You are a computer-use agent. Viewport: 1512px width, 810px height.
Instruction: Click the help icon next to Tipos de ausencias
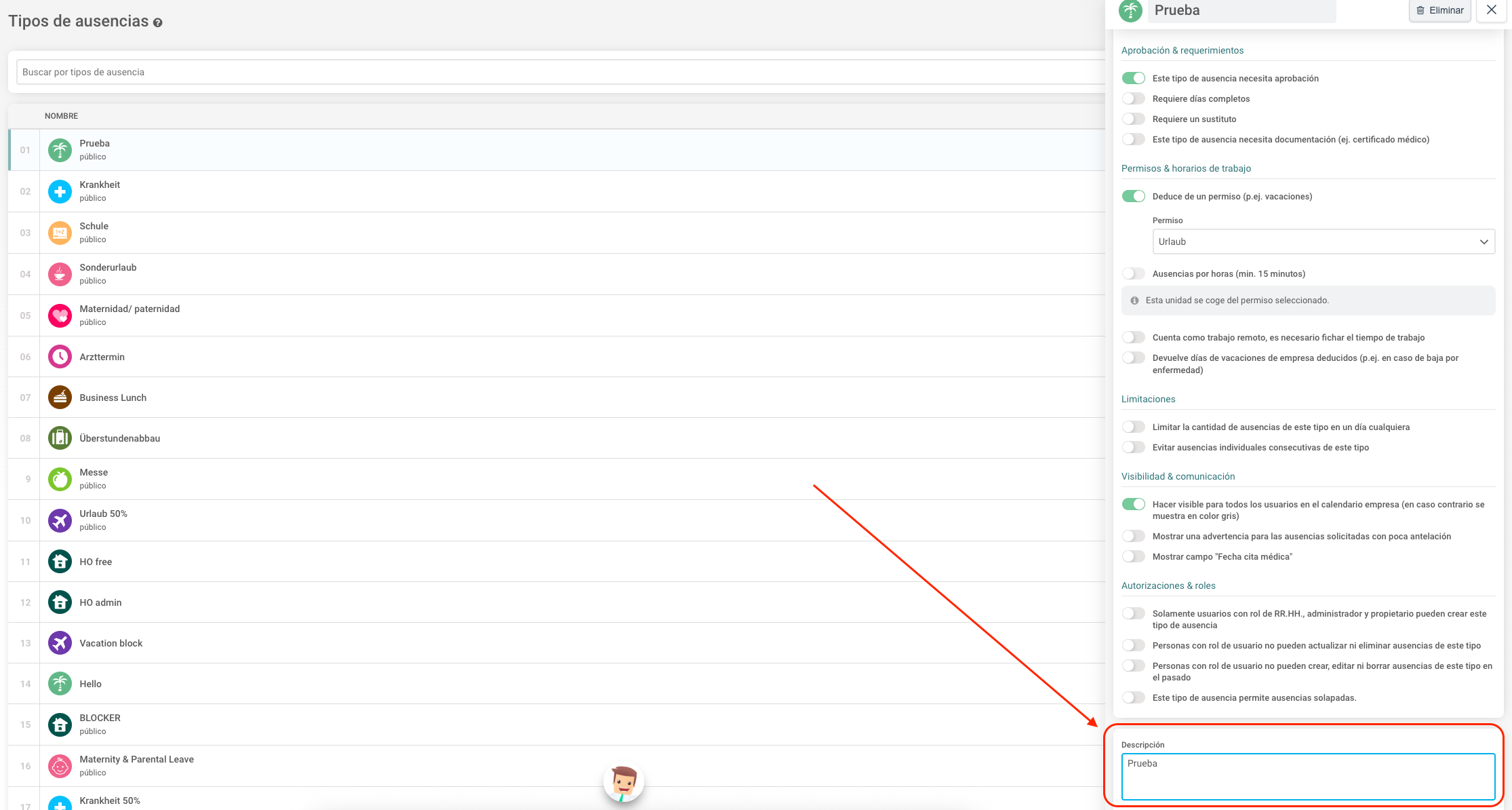[157, 23]
